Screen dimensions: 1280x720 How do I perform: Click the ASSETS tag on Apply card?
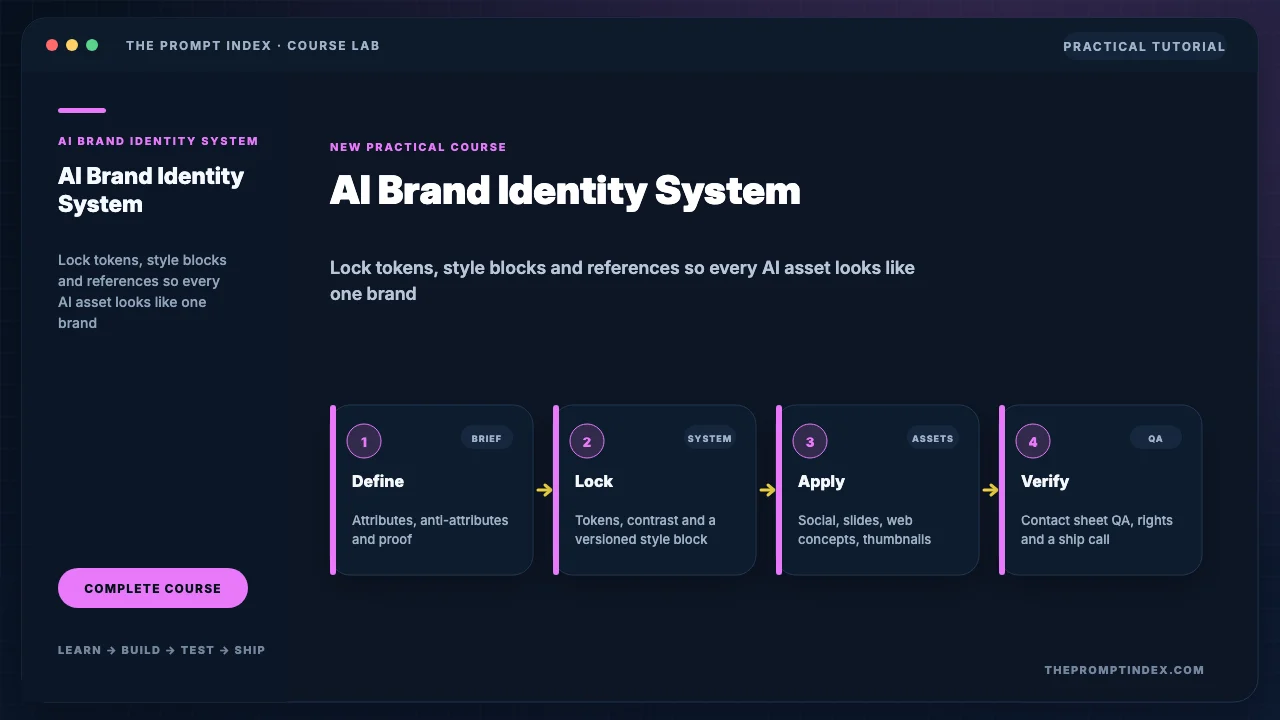click(933, 438)
